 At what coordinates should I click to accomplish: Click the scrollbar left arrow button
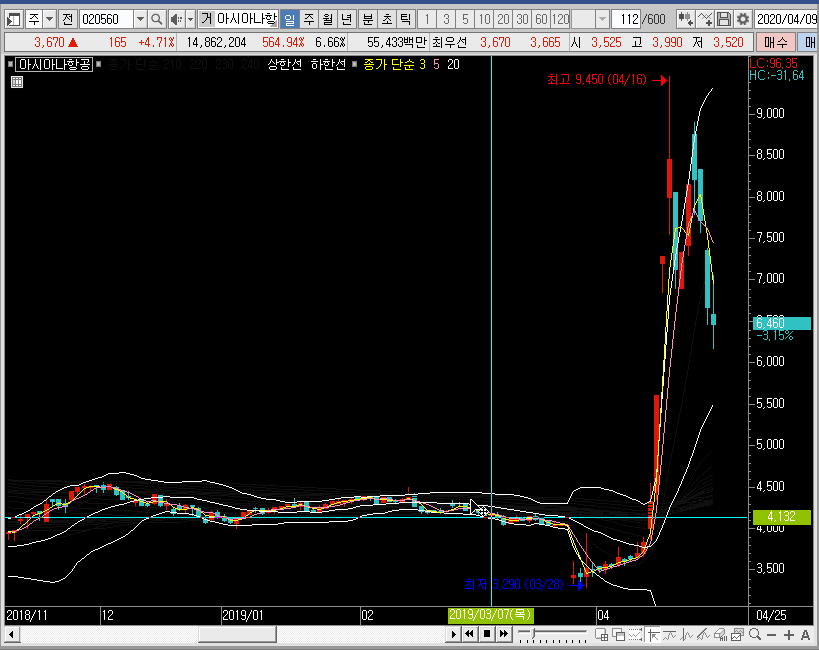click(11, 635)
